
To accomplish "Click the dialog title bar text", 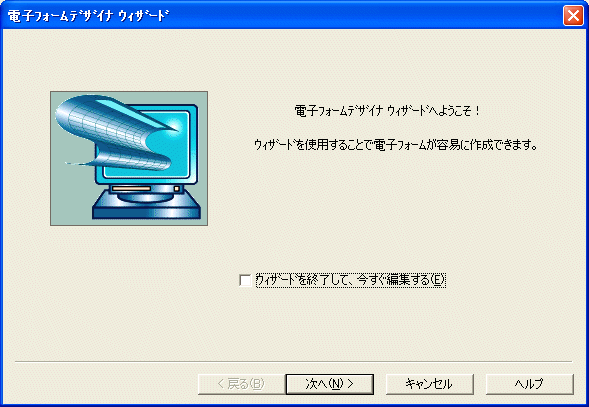I will pos(88,16).
